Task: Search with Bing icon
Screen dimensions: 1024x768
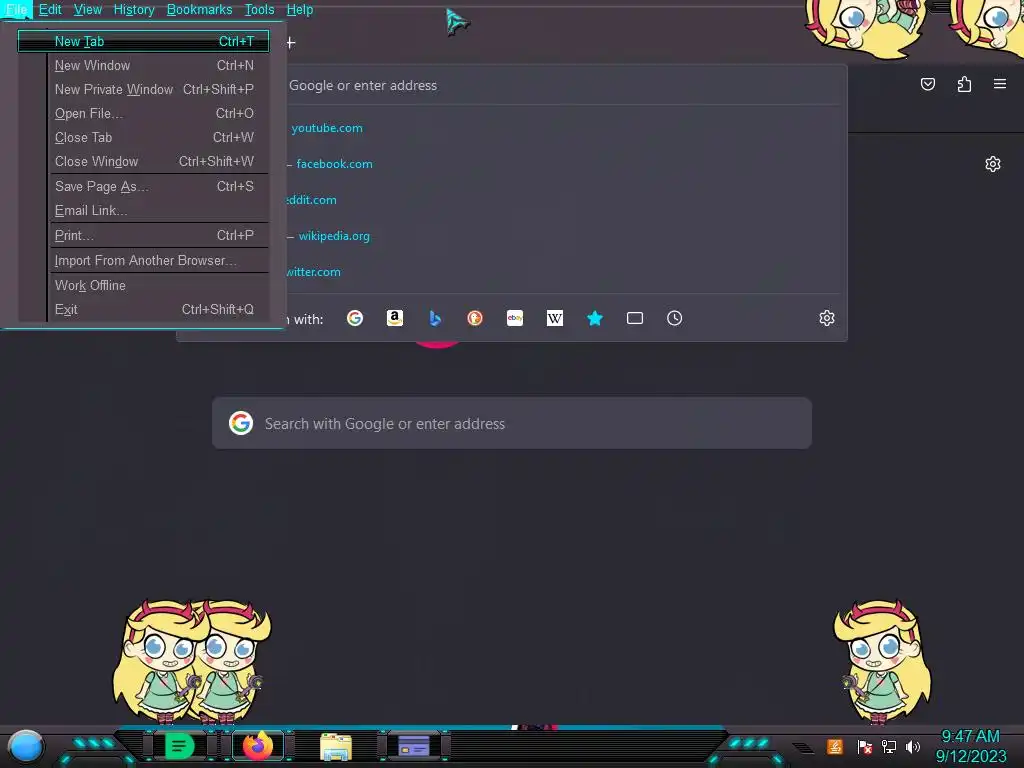Action: (x=435, y=318)
